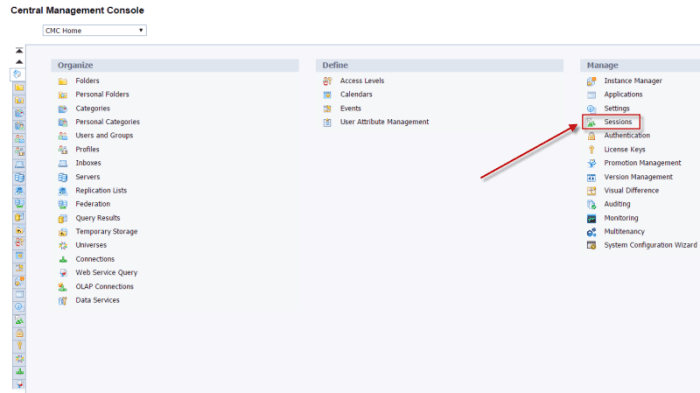This screenshot has width=700, height=393.
Task: Select the home icon in the left sidebar
Action: pos(17,74)
